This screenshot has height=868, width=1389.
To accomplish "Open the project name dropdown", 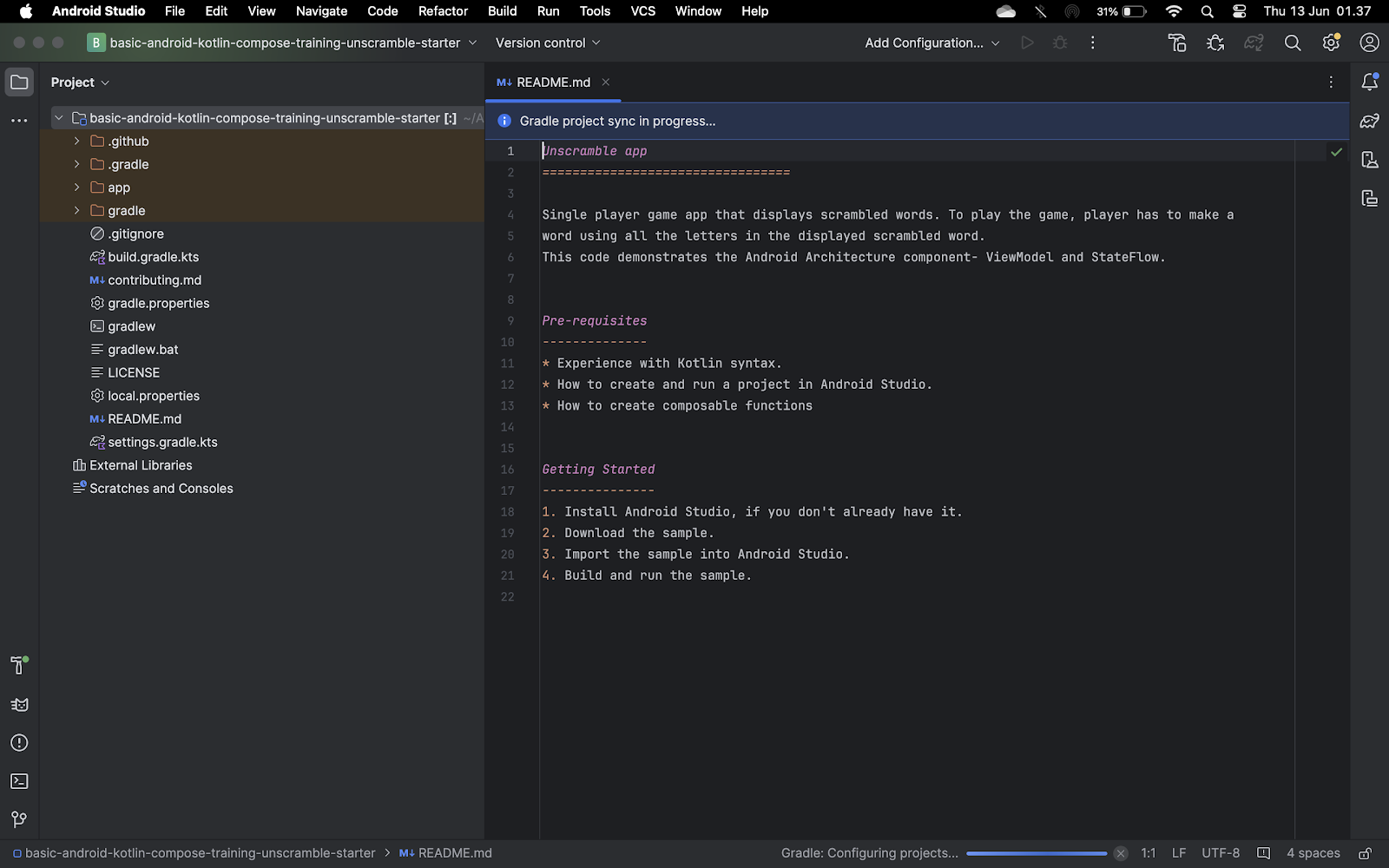I will click(282, 43).
